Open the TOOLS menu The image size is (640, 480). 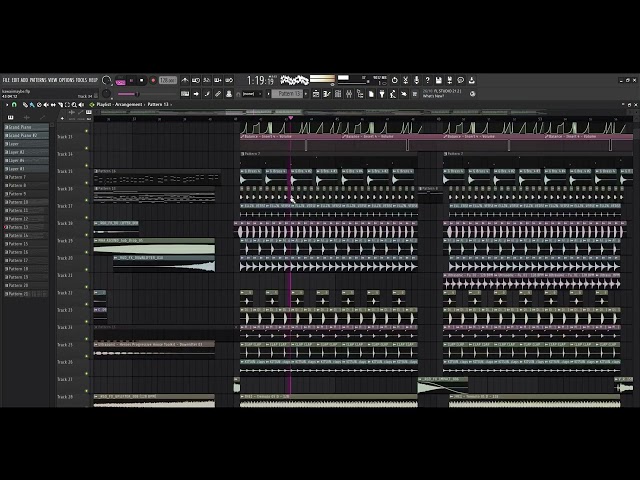[x=82, y=80]
